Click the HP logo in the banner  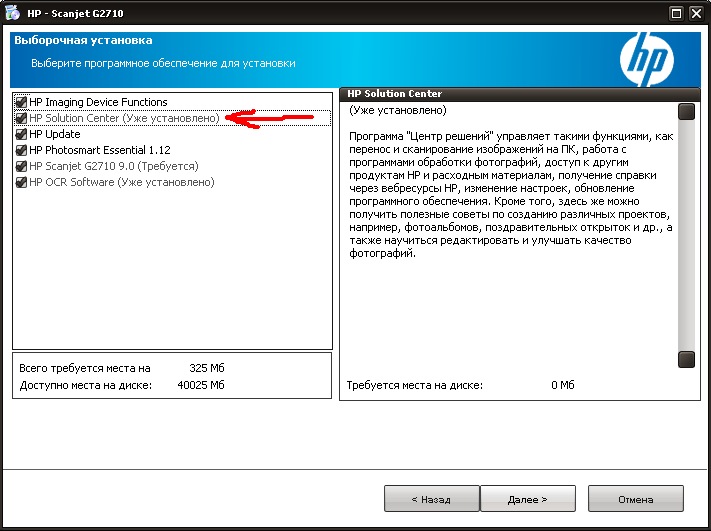647,59
